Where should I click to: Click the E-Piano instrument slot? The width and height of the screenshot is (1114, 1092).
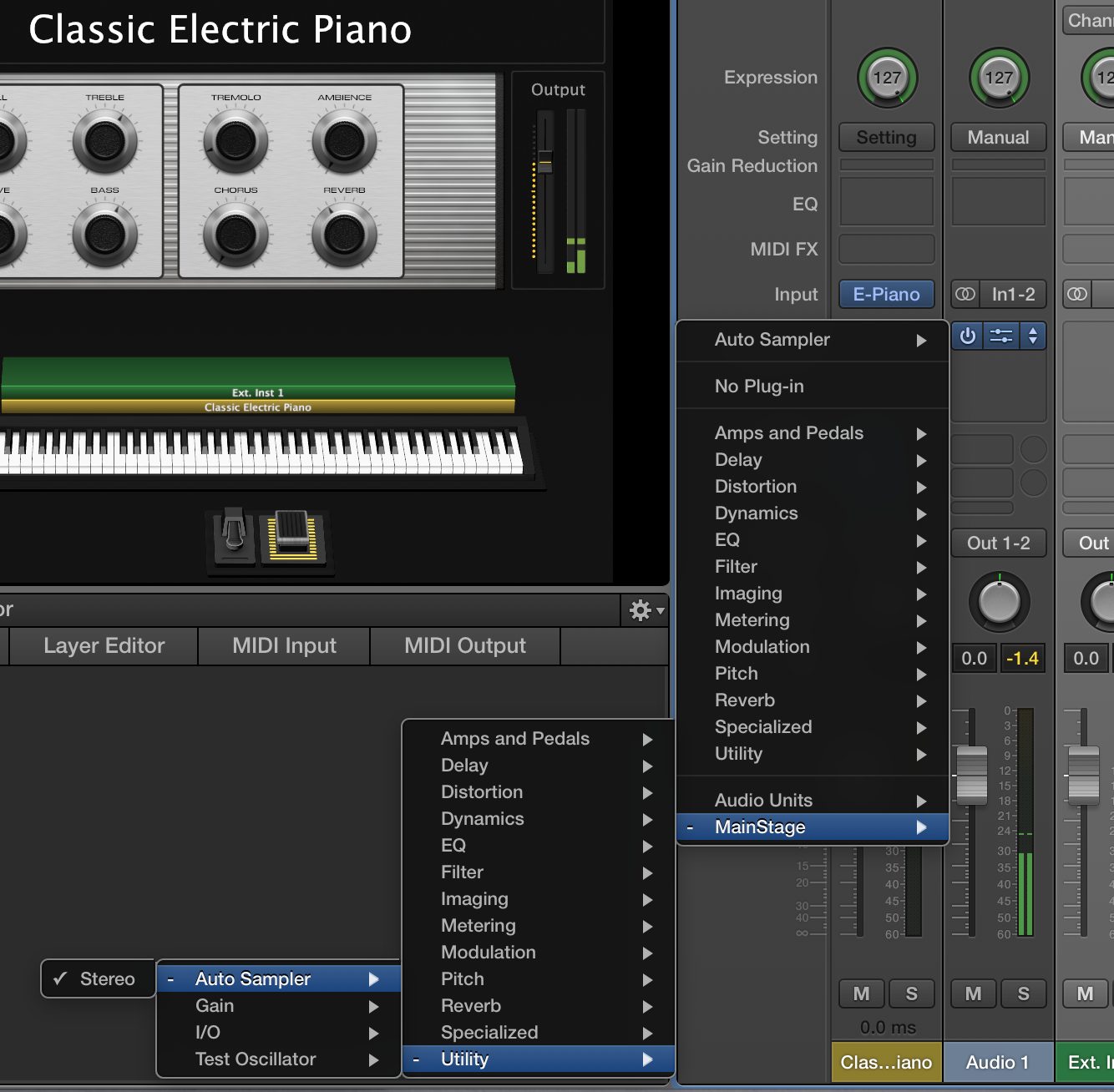click(x=887, y=294)
